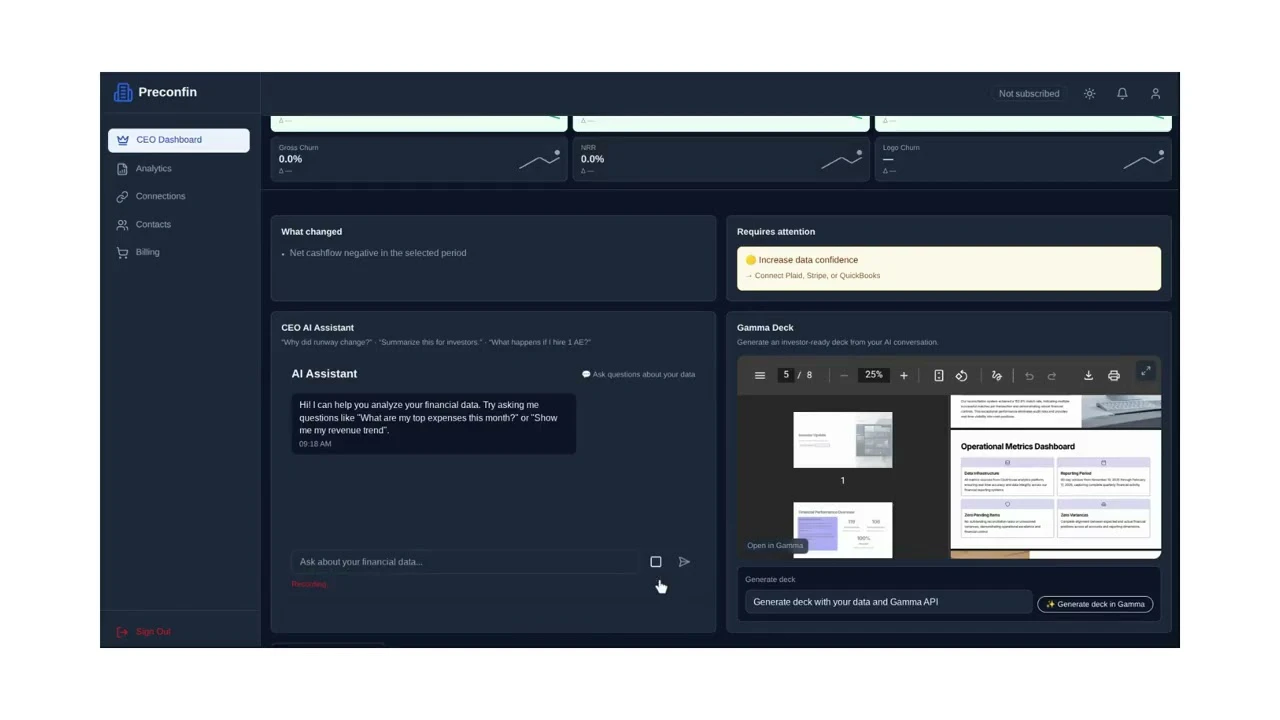Click the Billing cart icon
Screen dimensions: 1280x720
click(122, 253)
